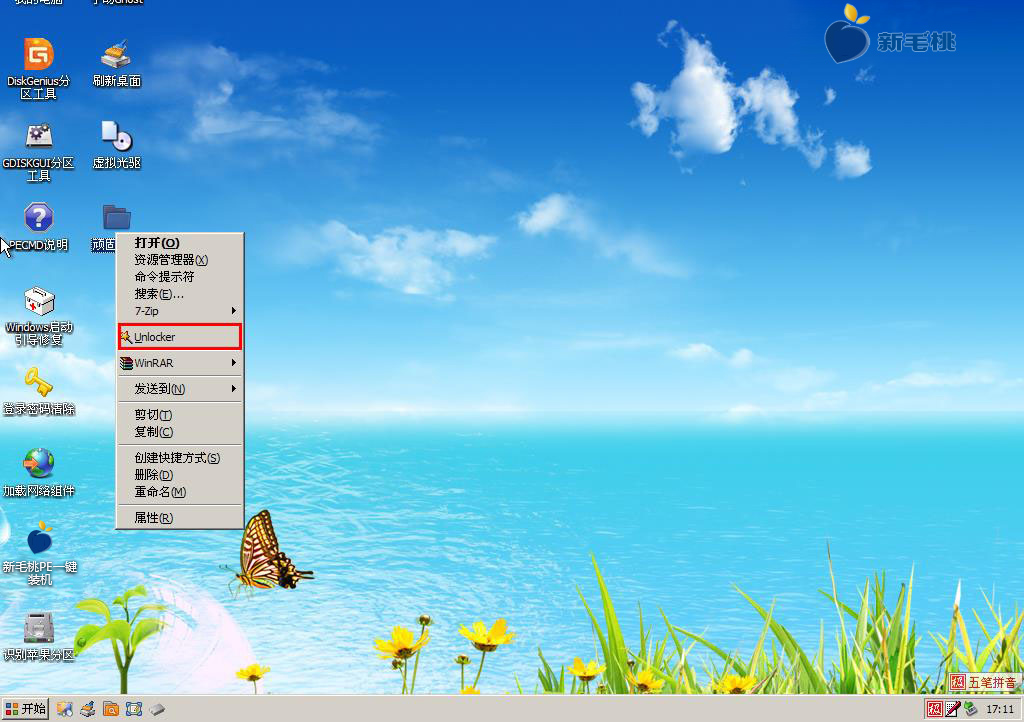
Task: Click the gray drive icon in quick launch
Action: pos(157,709)
